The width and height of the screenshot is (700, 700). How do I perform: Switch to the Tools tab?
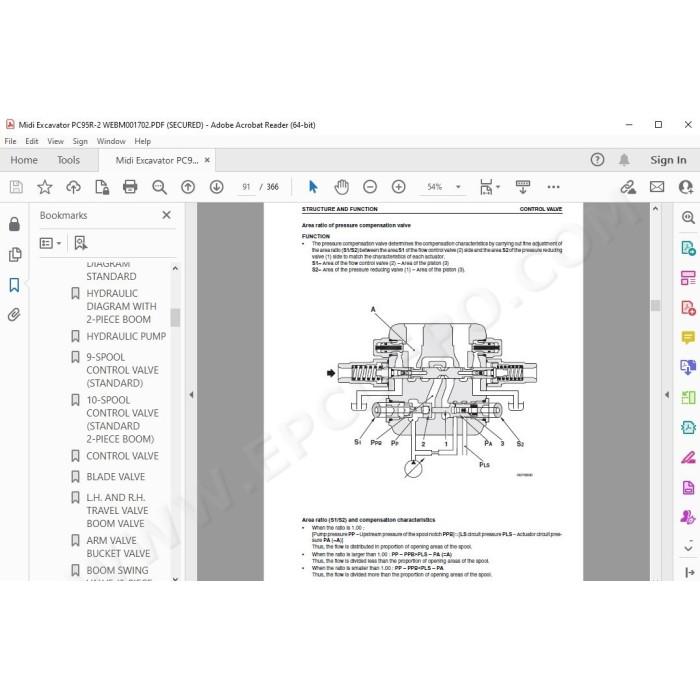click(68, 160)
